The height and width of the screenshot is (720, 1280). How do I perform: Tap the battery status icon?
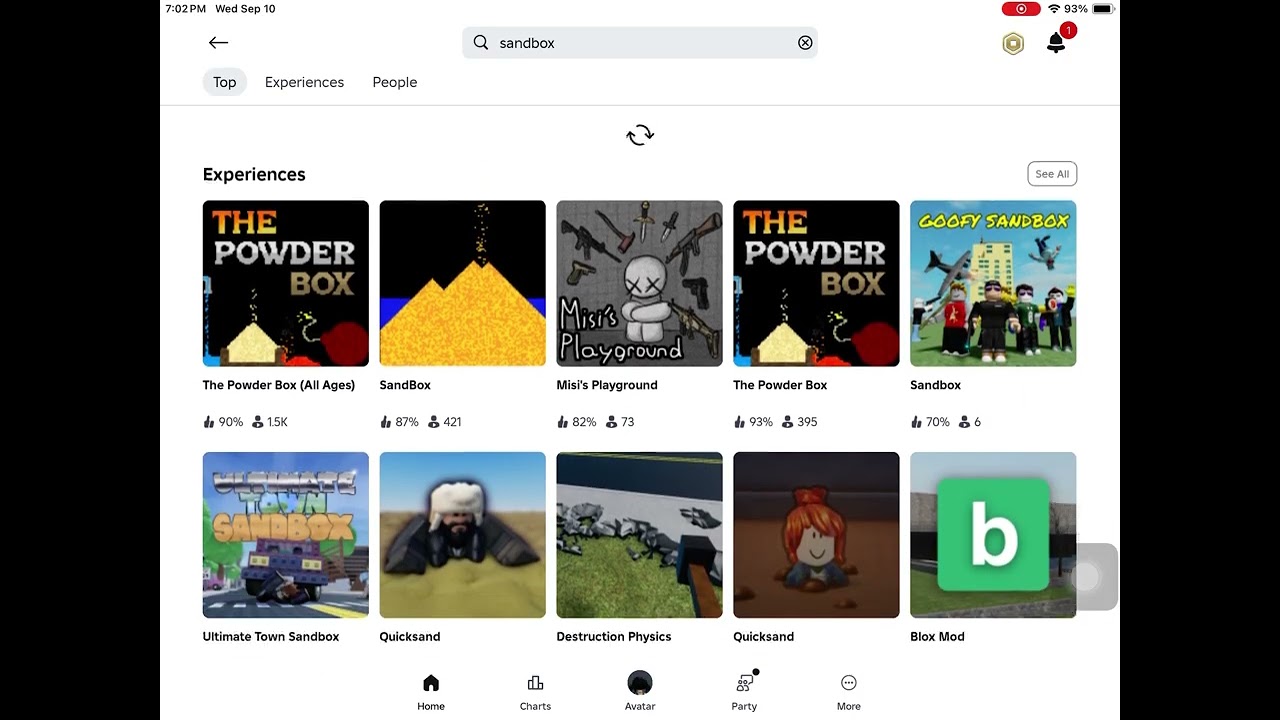[1103, 9]
